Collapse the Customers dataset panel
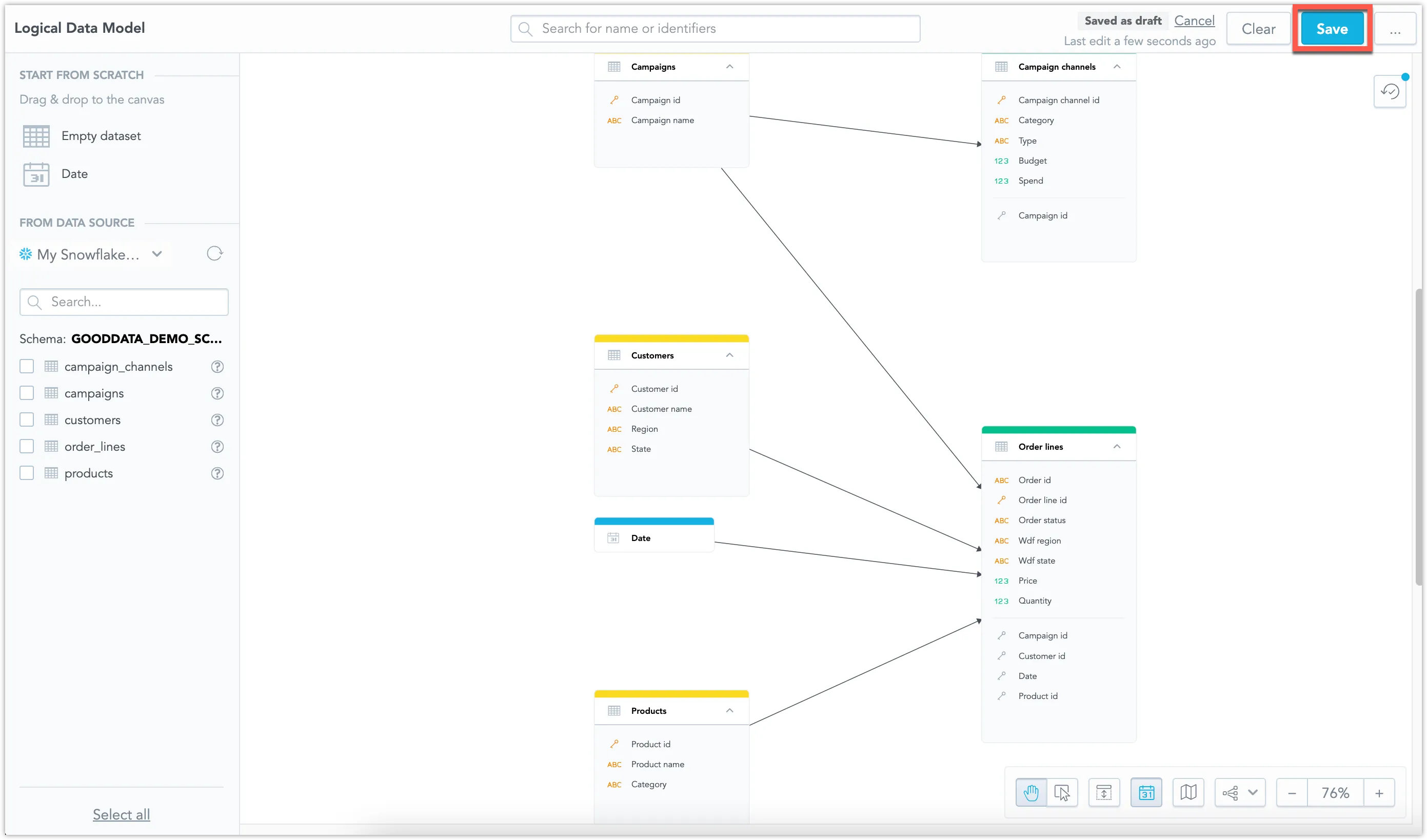 pyautogui.click(x=729, y=355)
